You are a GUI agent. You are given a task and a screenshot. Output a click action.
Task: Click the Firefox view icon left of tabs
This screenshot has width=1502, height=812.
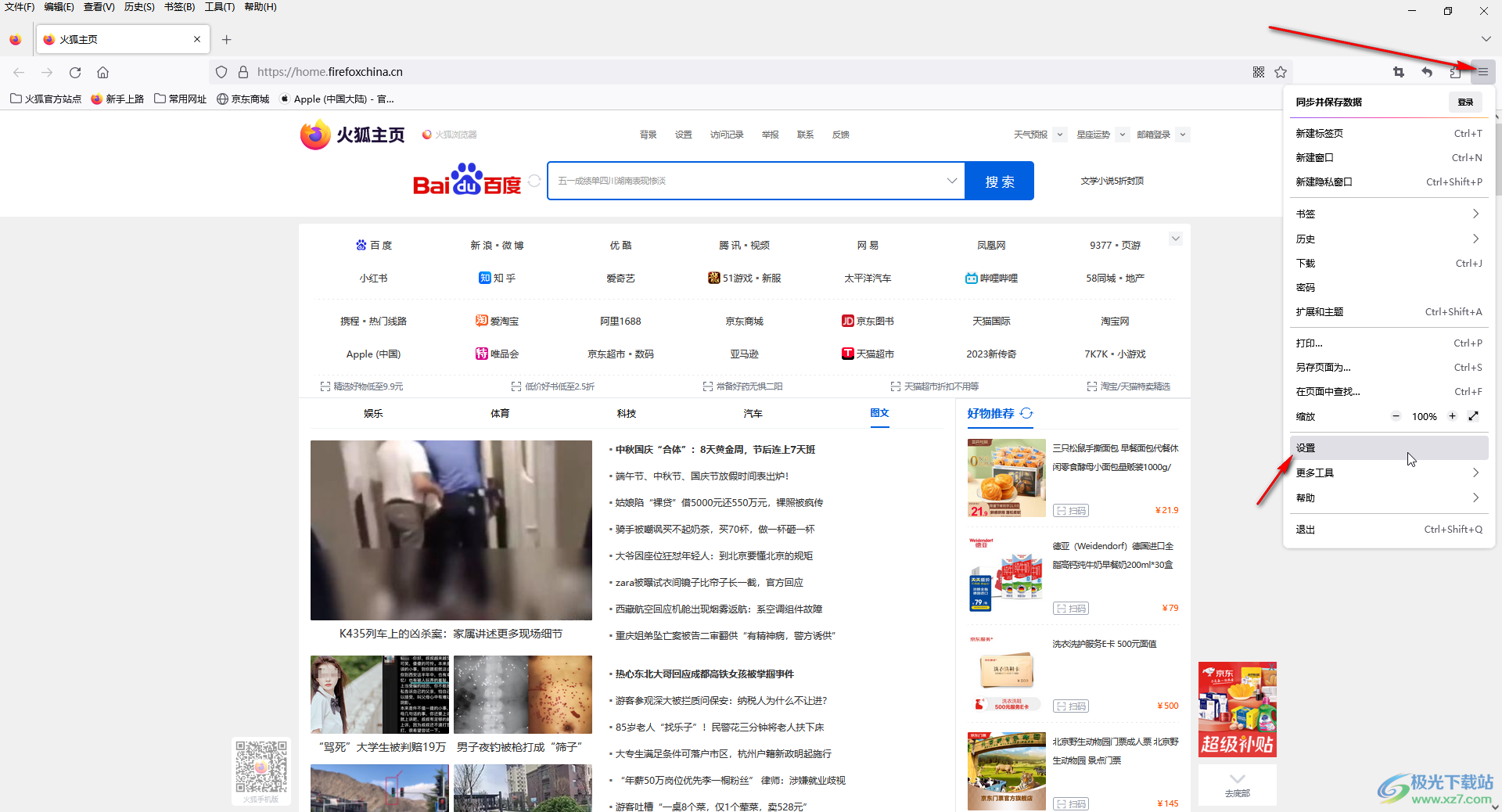[x=15, y=39]
